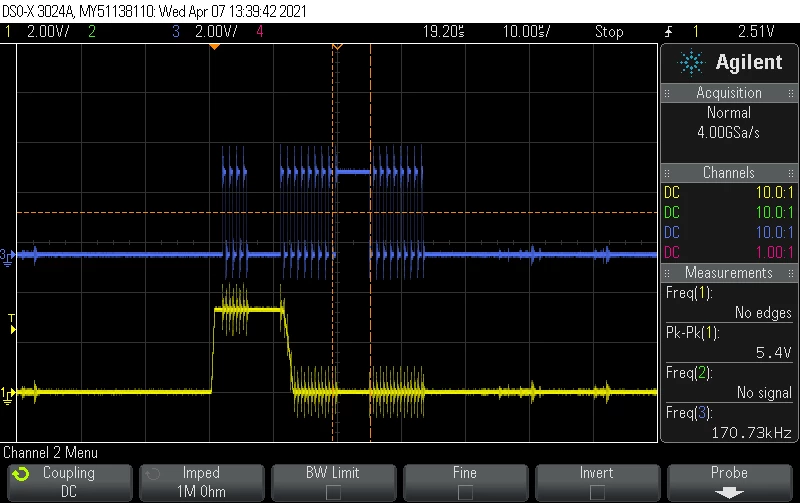Click the trigger rising-edge icon in header
Viewport: 800px width, 503px height.
668,32
